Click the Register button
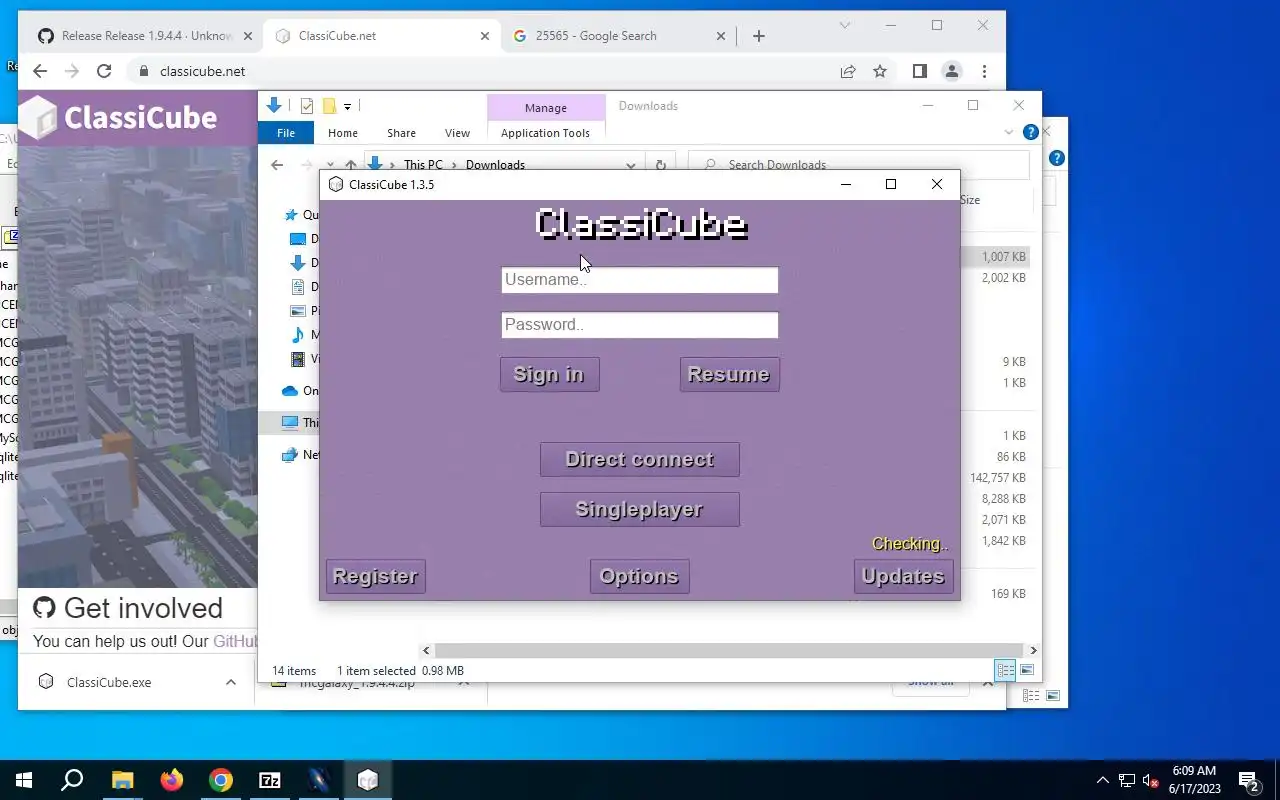Screen dimensions: 1280x800 [375, 576]
